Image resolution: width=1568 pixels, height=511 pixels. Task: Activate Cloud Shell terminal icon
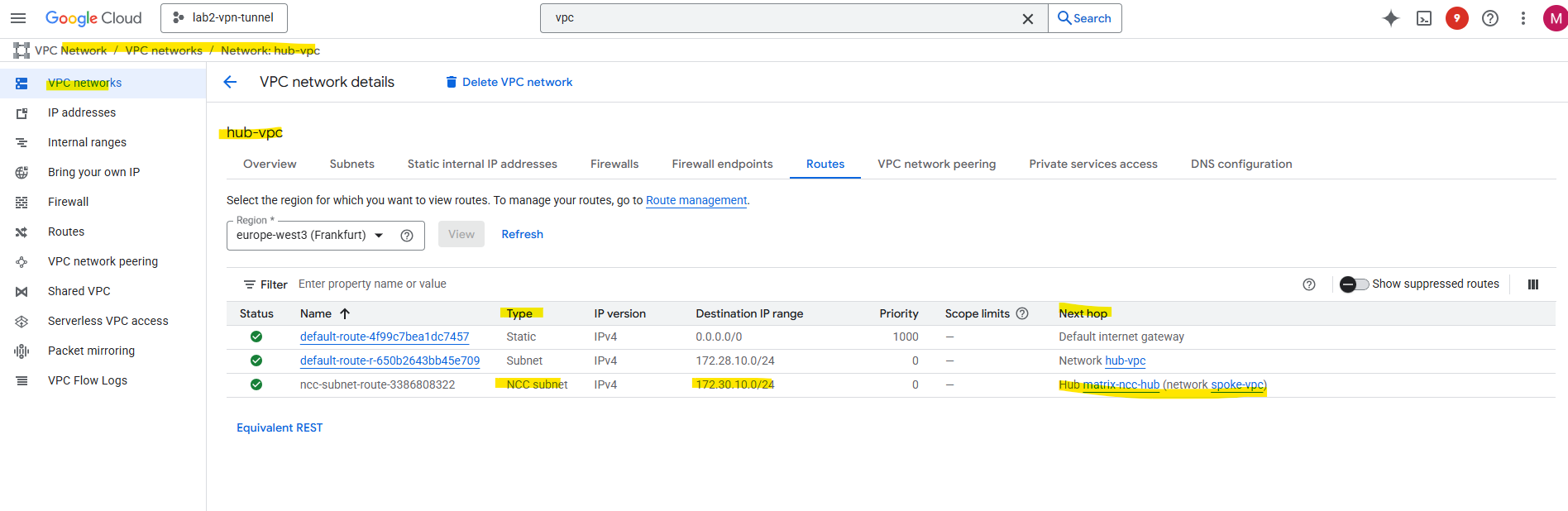coord(1424,18)
